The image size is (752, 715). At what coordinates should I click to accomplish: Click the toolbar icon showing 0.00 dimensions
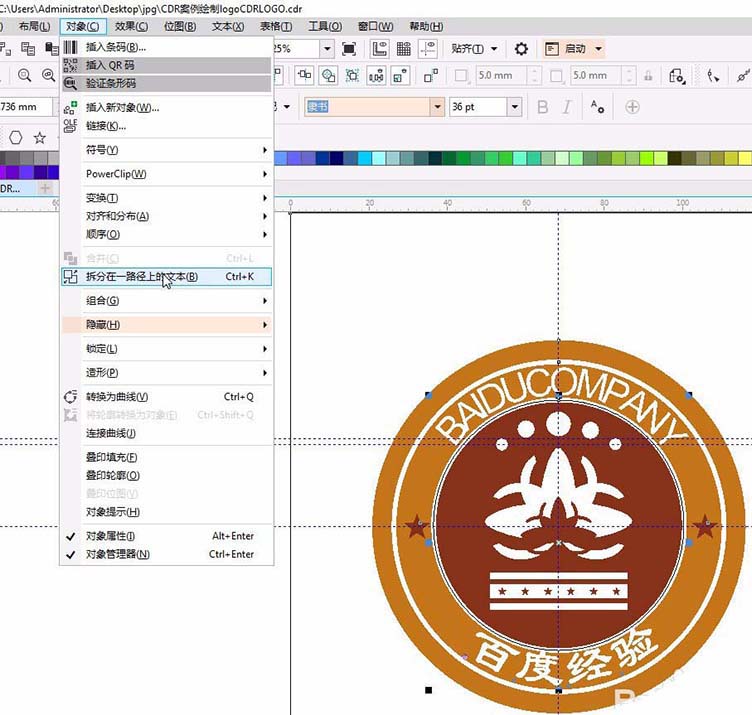click(376, 75)
